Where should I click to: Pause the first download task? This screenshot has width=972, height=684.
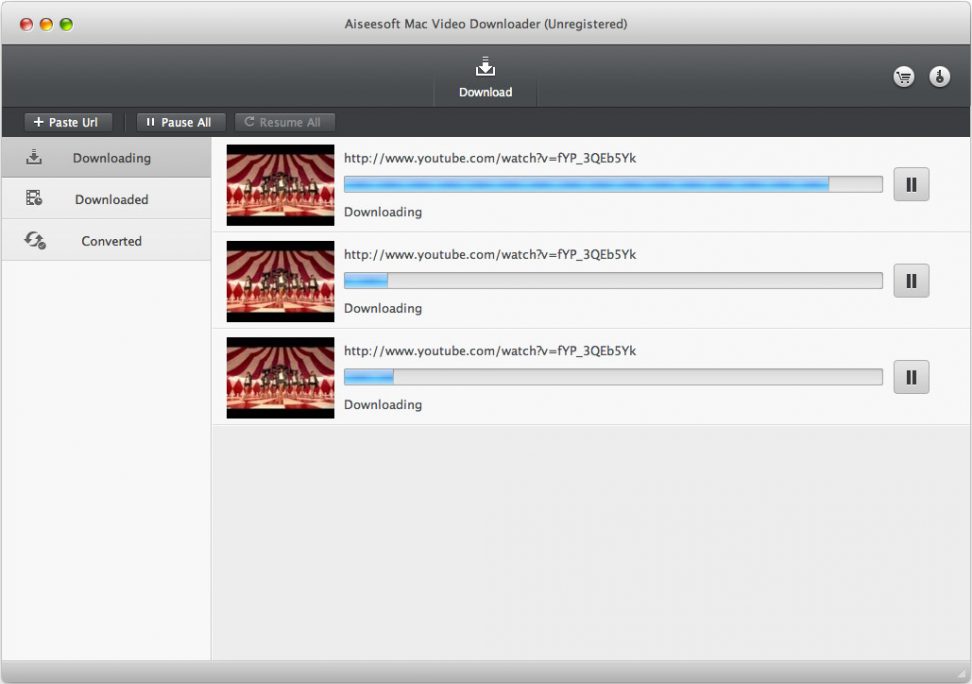pyautogui.click(x=911, y=184)
